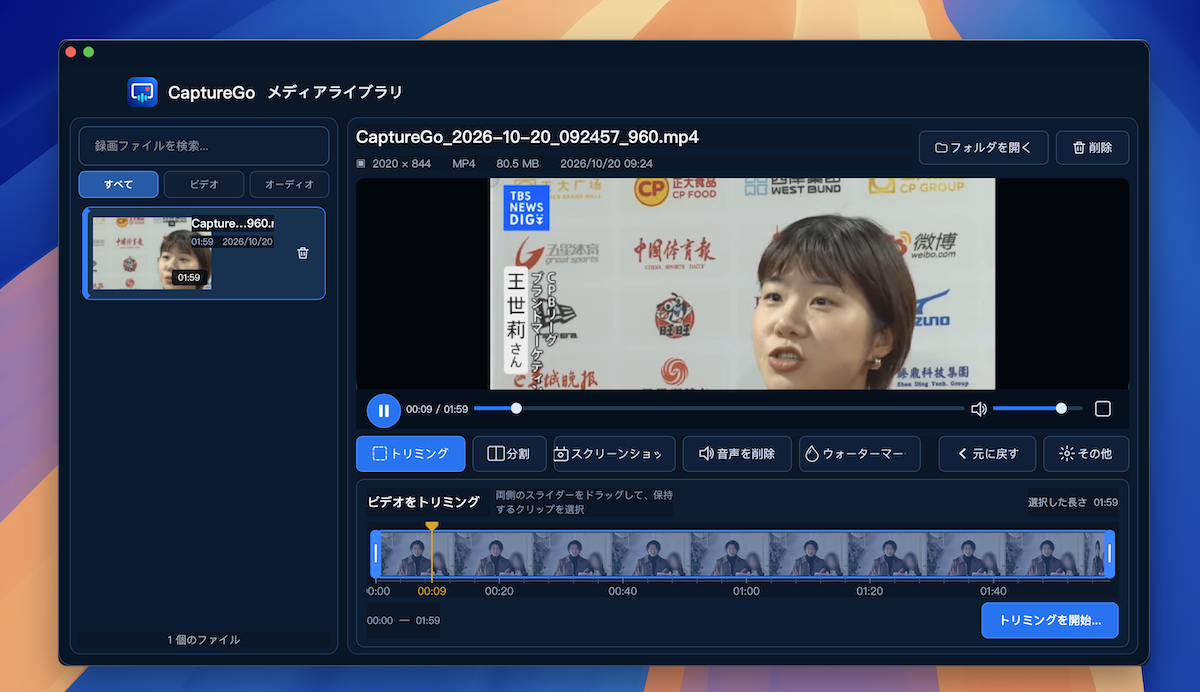Image resolution: width=1200 pixels, height=692 pixels.
Task: Click the left trim handle on the timeline
Action: 376,554
